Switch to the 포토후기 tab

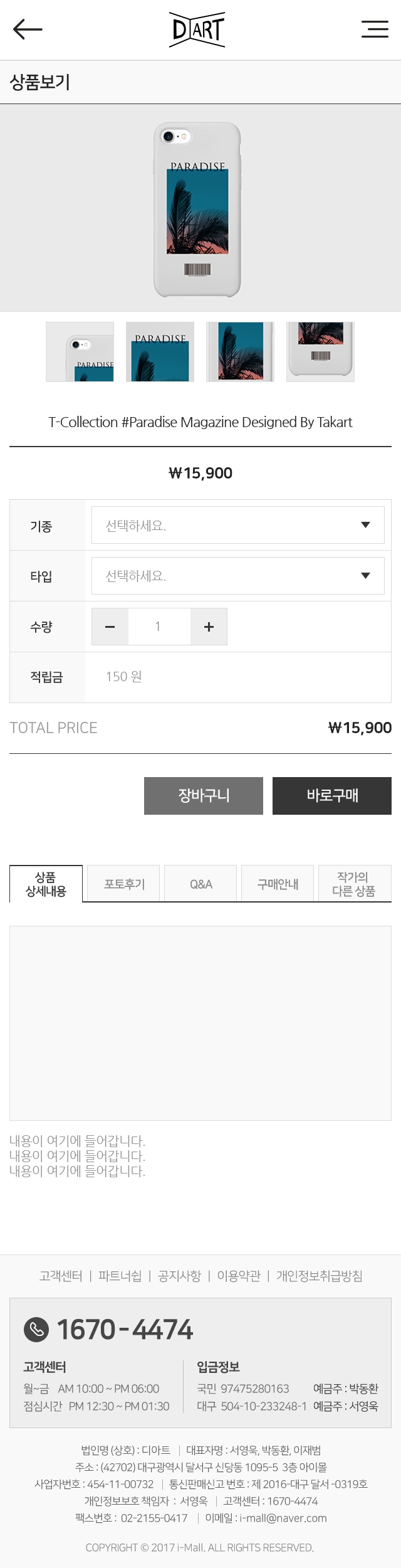tap(123, 884)
